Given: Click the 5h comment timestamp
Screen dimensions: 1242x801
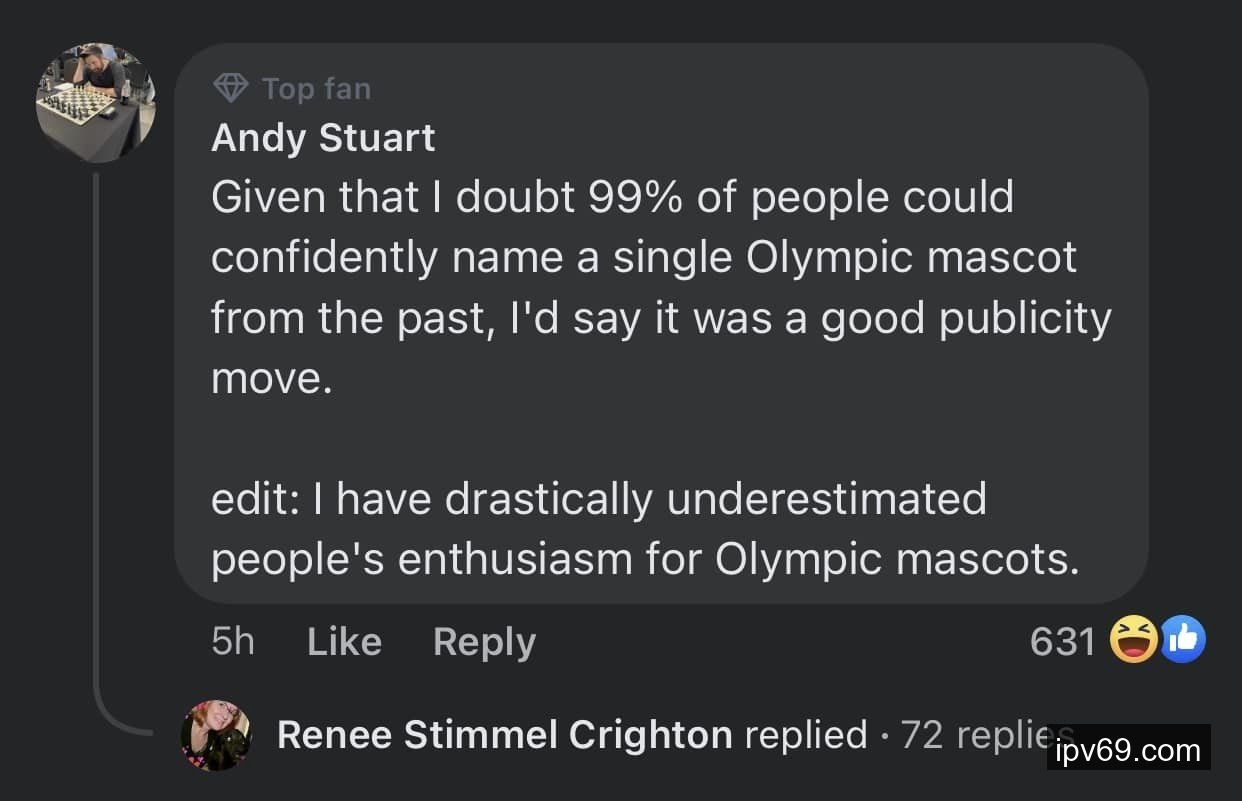Looking at the screenshot, I should pyautogui.click(x=233, y=642).
